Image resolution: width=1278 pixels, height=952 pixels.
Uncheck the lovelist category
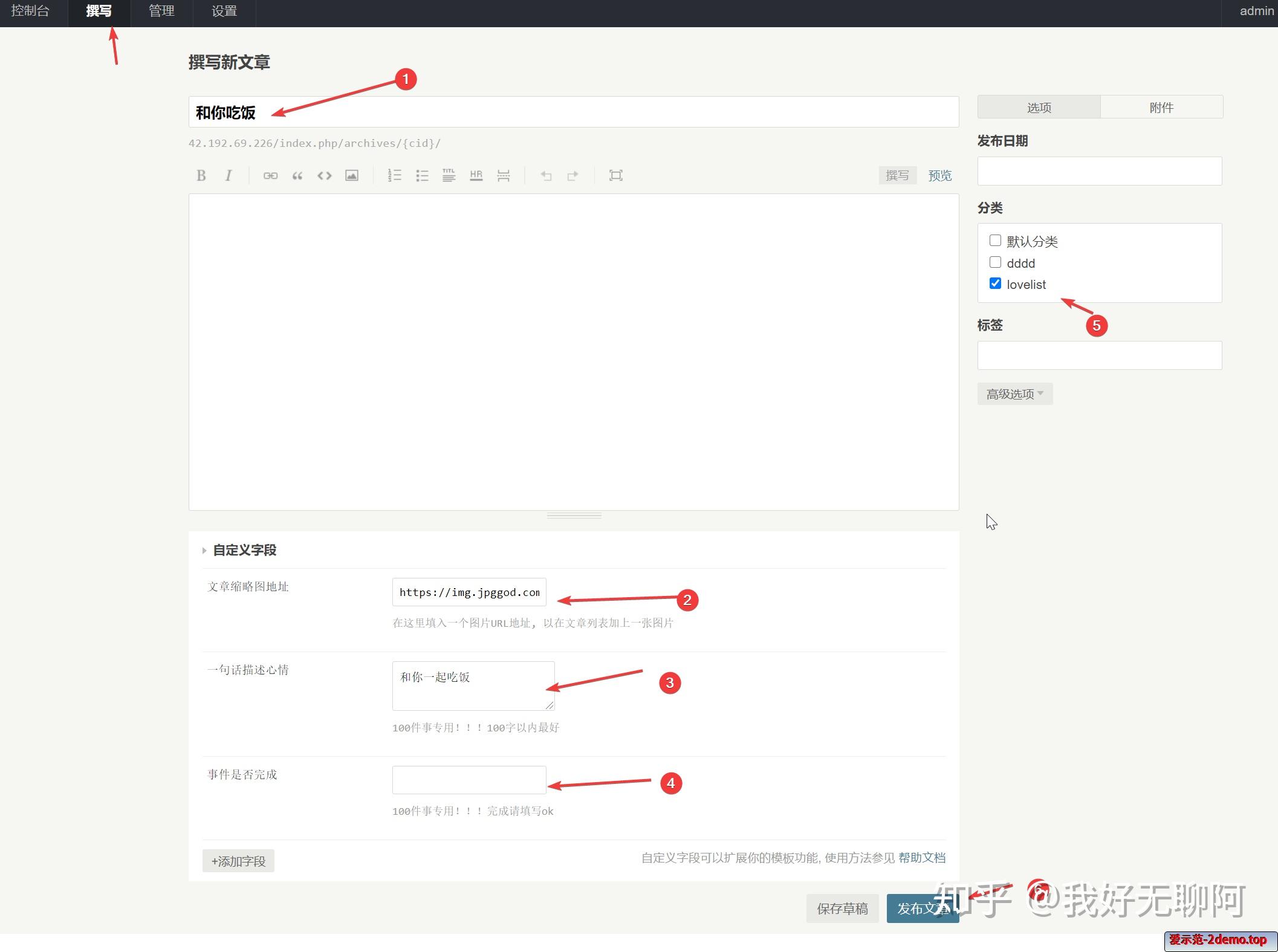click(x=995, y=283)
